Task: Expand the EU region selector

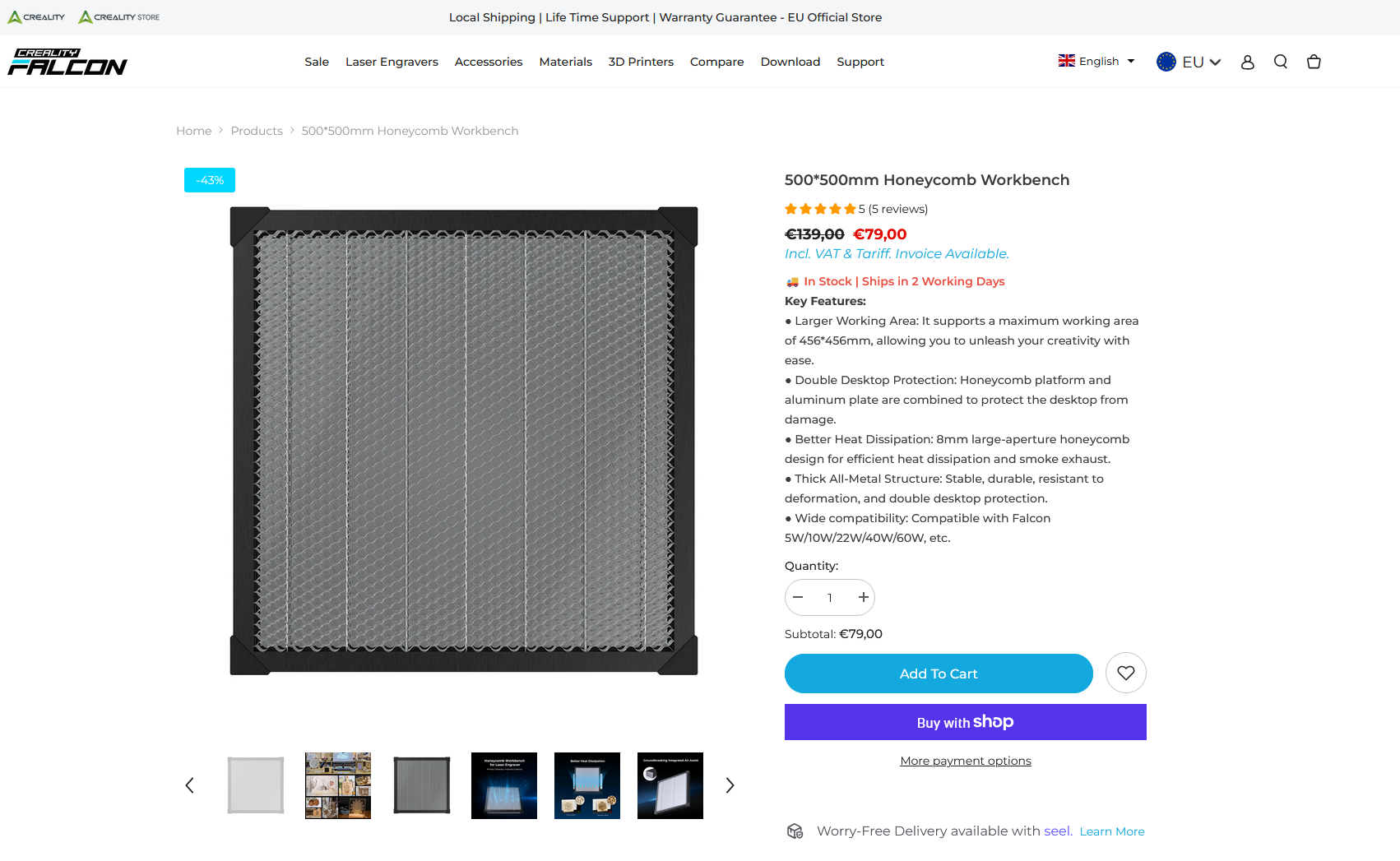Action: click(x=1189, y=62)
